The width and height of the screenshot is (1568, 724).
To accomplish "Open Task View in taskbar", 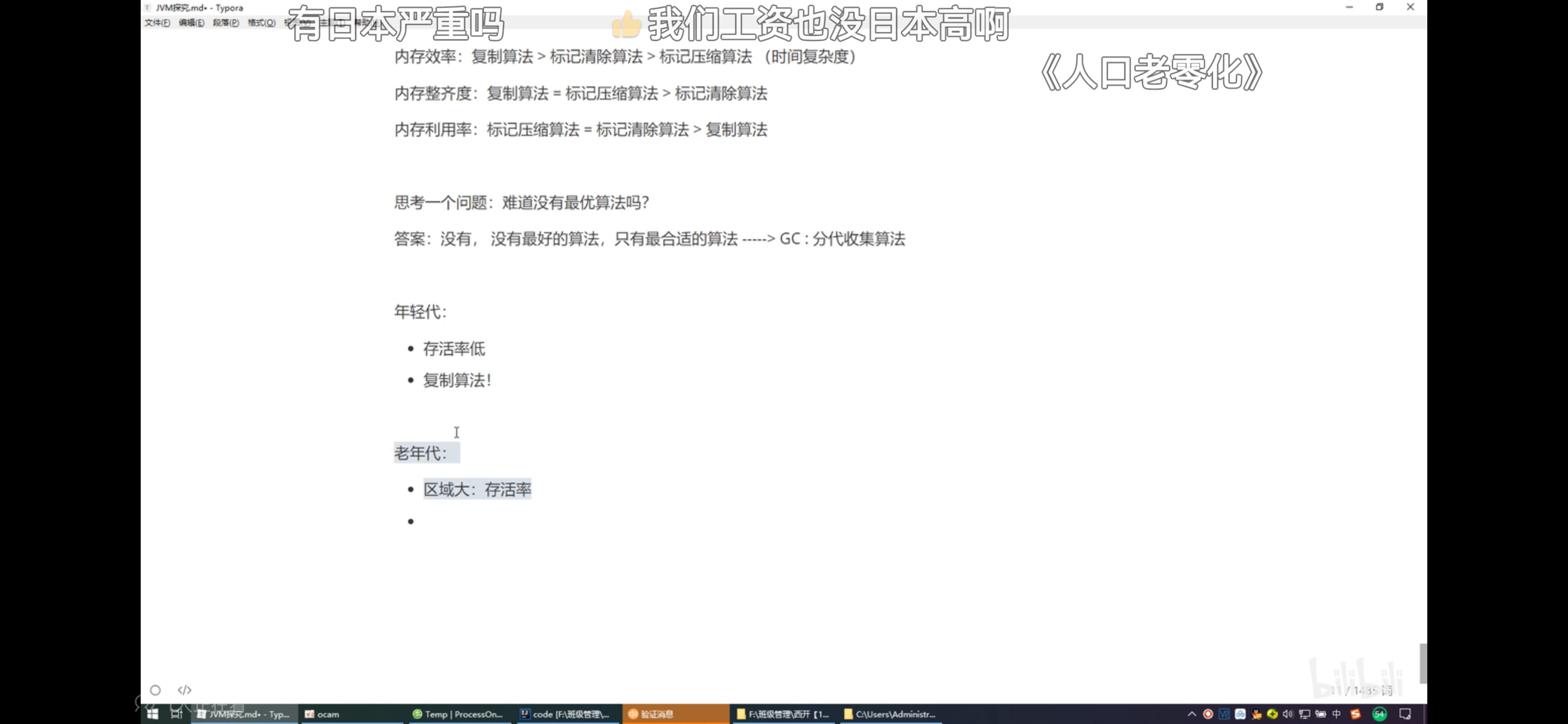I will point(176,713).
